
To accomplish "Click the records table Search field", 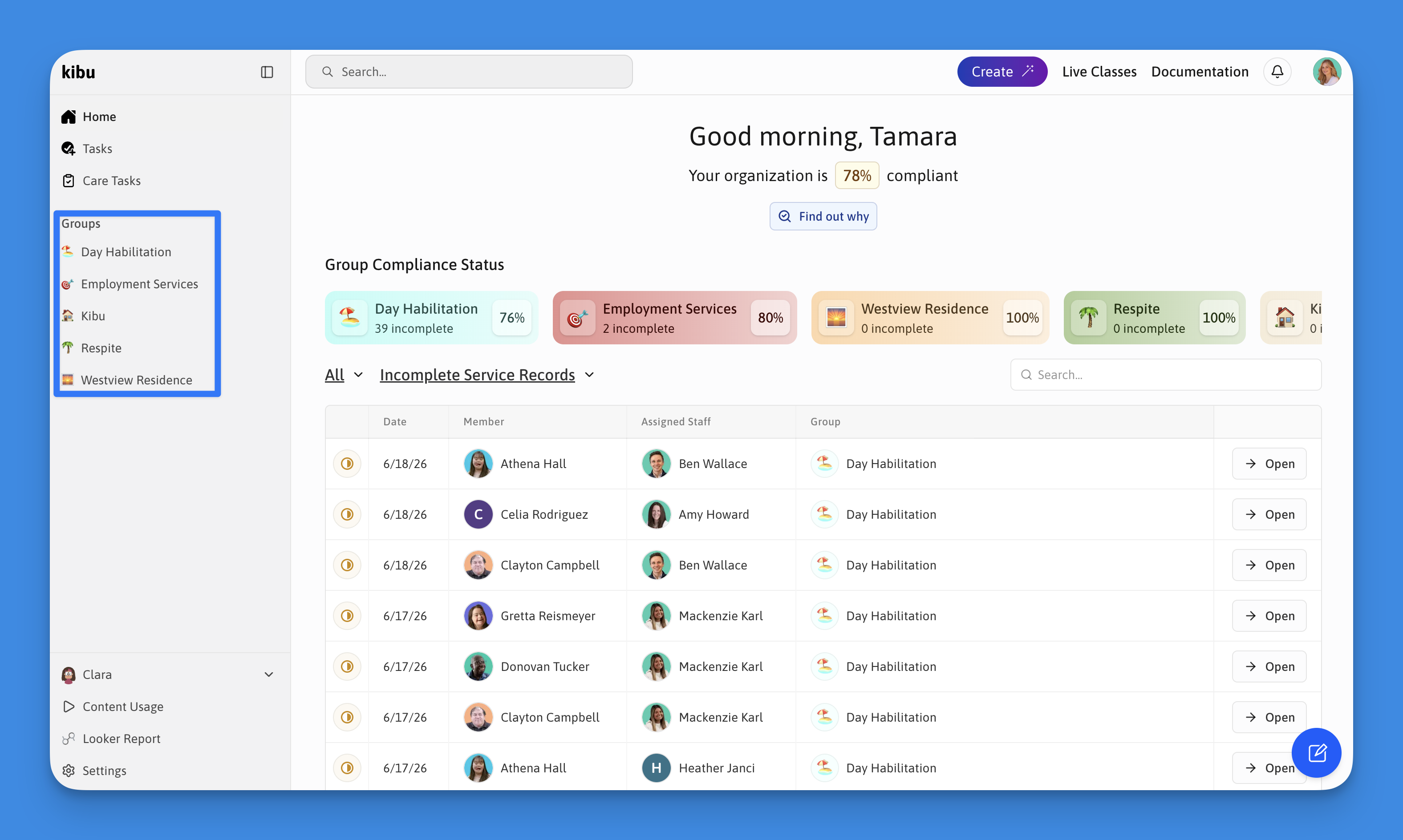I will pyautogui.click(x=1166, y=375).
